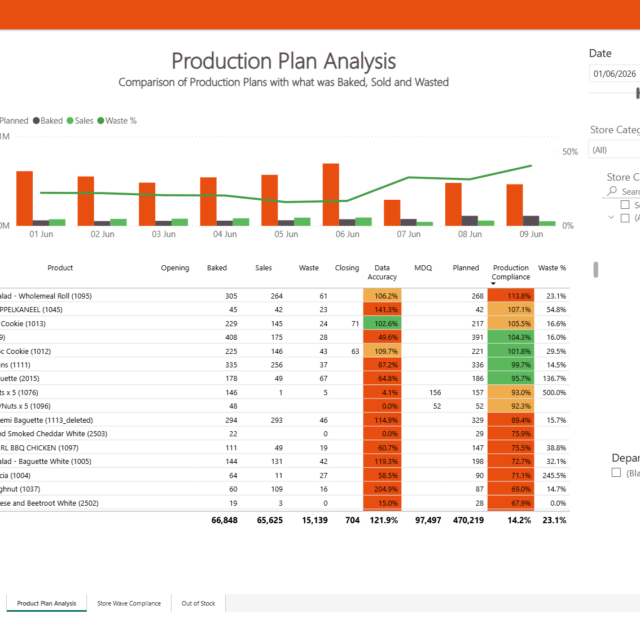Sort by the Sales column header
This screenshot has width=640, height=640.
click(263, 268)
